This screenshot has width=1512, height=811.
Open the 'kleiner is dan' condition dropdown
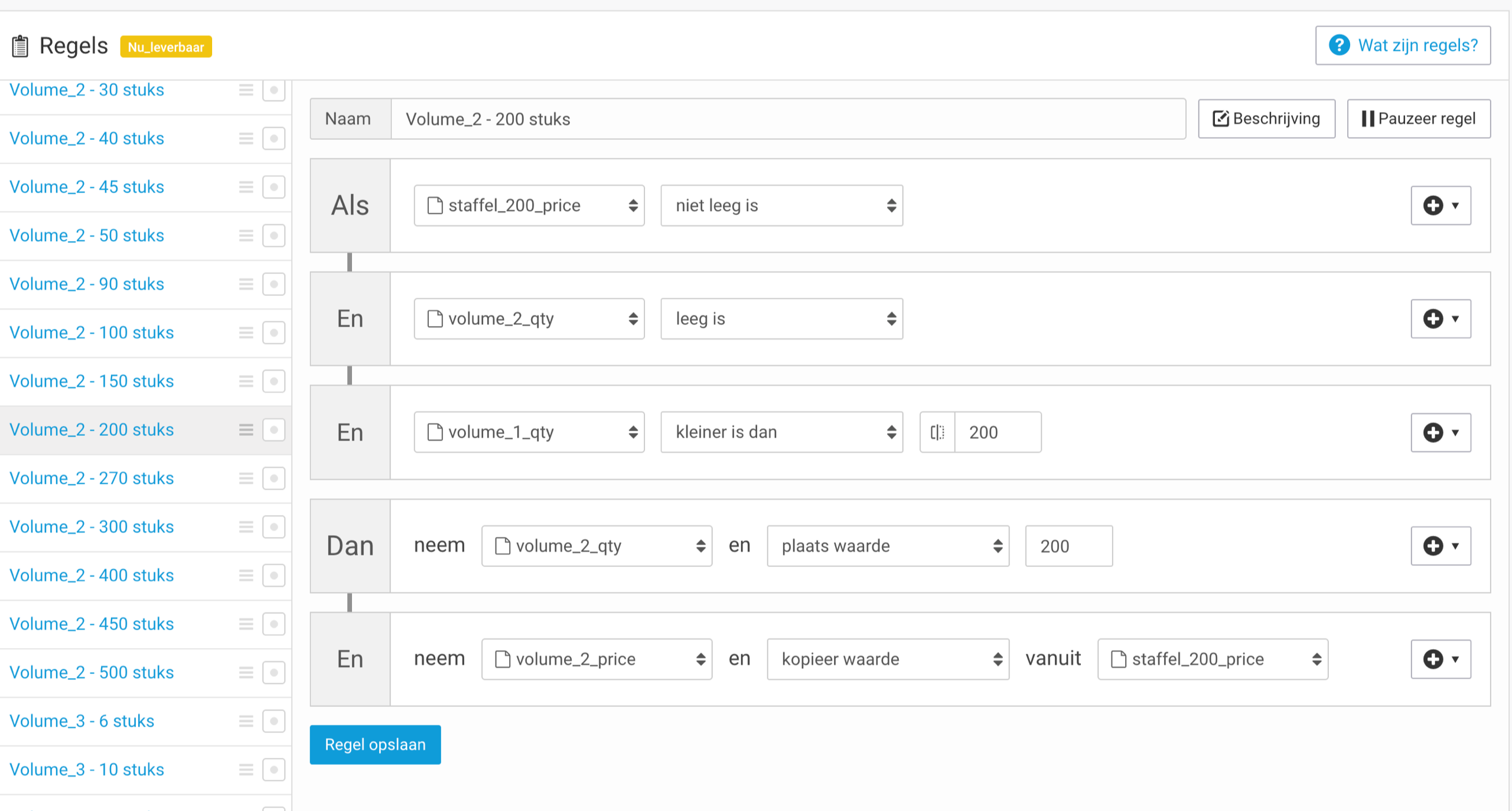click(781, 432)
